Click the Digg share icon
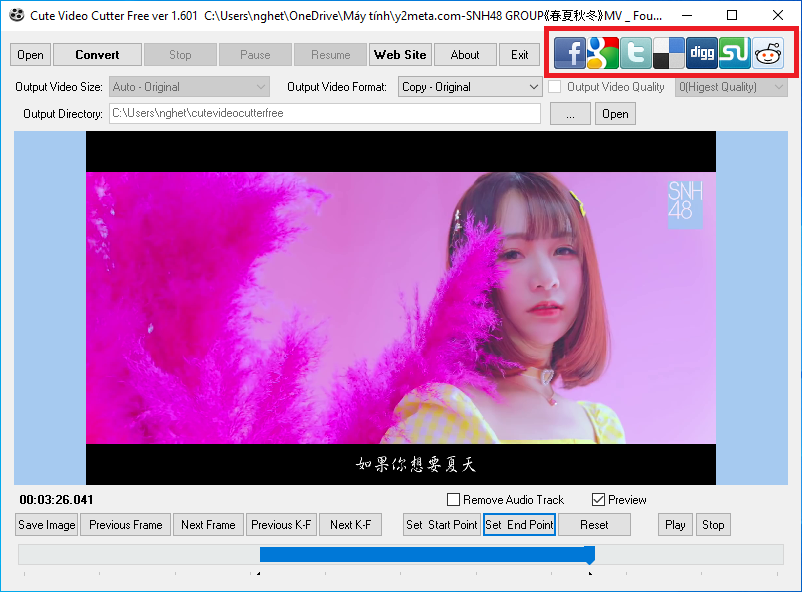This screenshot has height=592, width=802. tap(701, 52)
